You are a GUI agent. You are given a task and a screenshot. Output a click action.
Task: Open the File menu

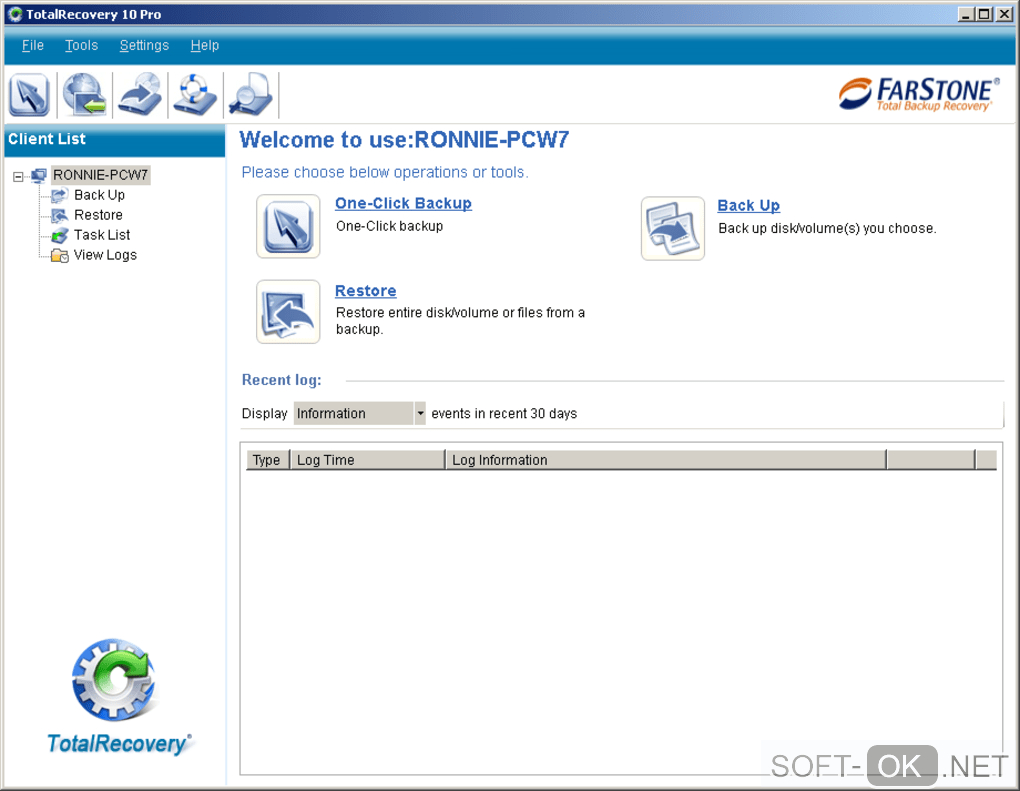click(x=33, y=46)
